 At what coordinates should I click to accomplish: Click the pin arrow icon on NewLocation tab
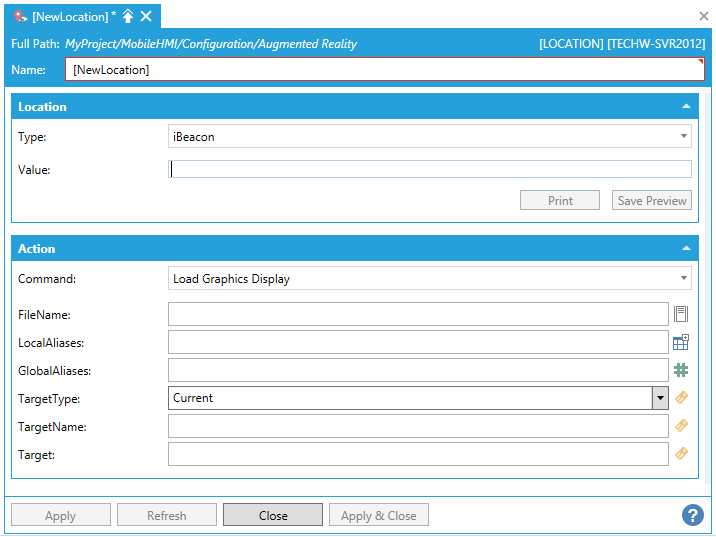tap(128, 16)
